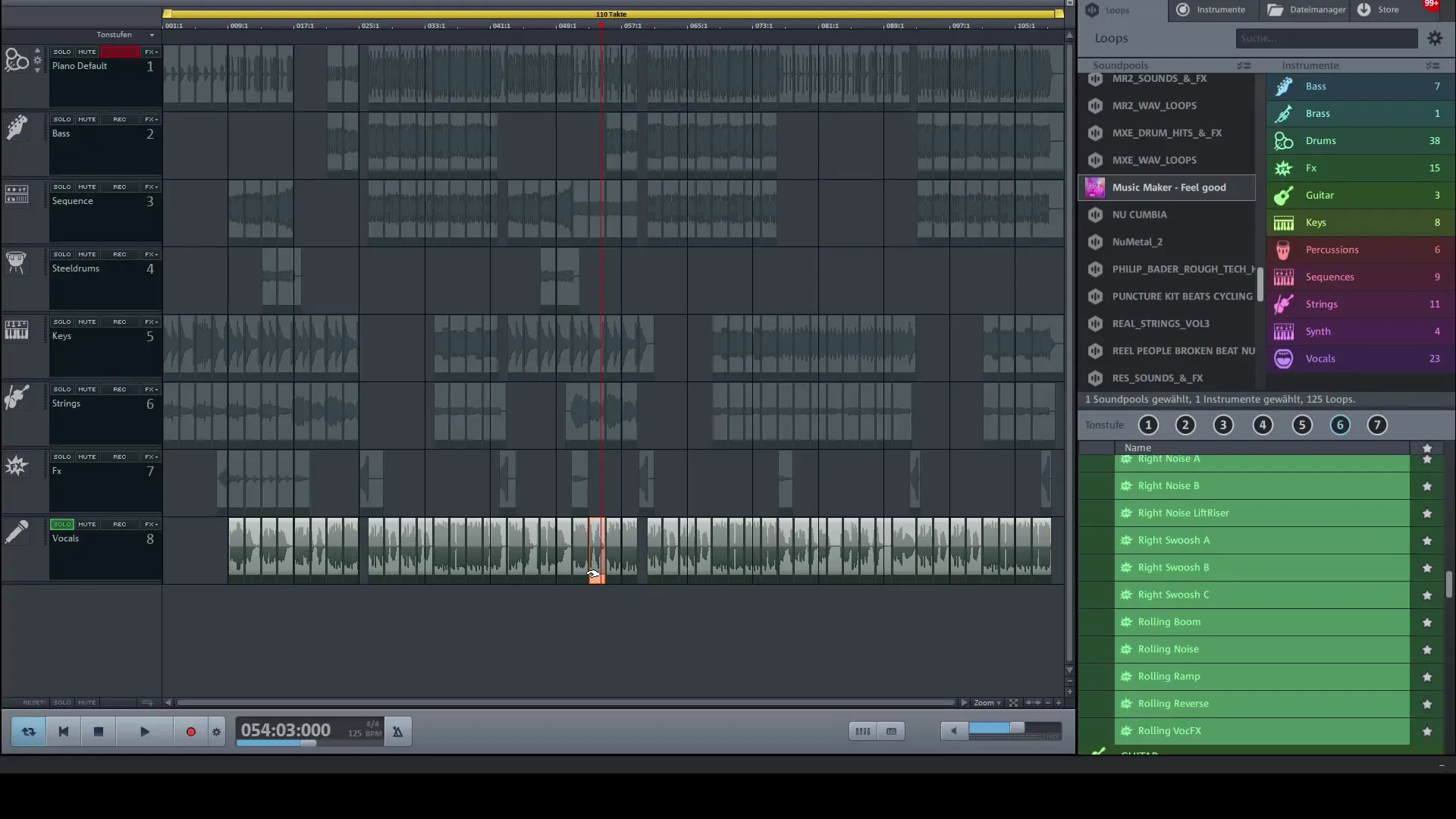Select Tonstufe 6 pitch button
The width and height of the screenshot is (1456, 819).
1340,425
